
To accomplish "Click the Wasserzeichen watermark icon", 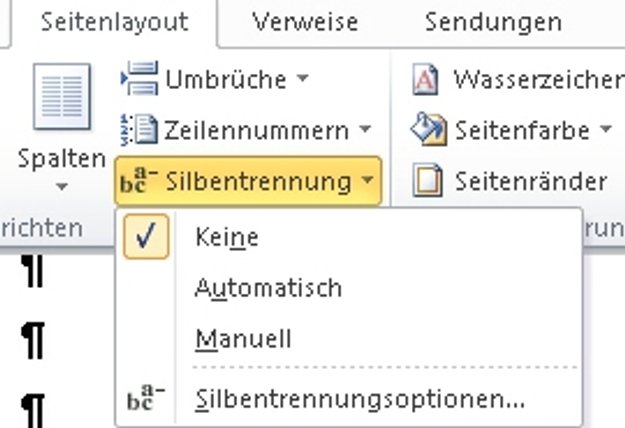I will pyautogui.click(x=426, y=79).
